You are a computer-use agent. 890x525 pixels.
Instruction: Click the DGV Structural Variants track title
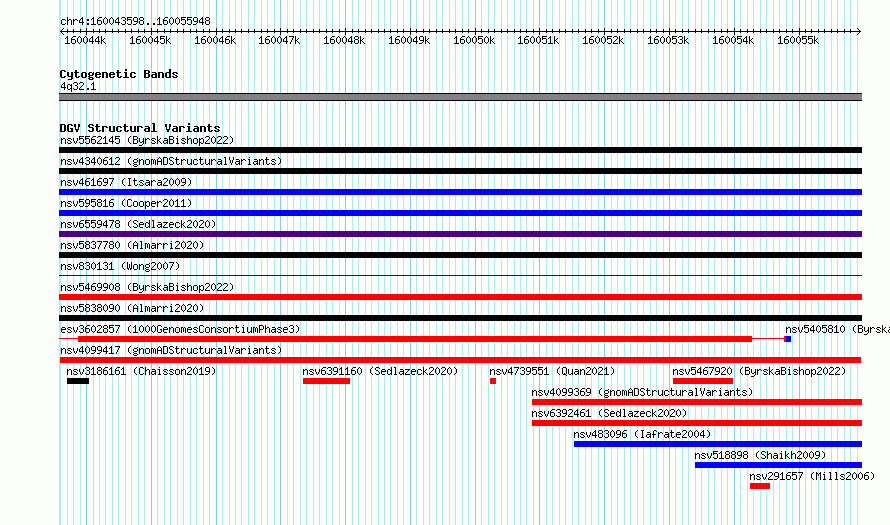click(x=140, y=128)
